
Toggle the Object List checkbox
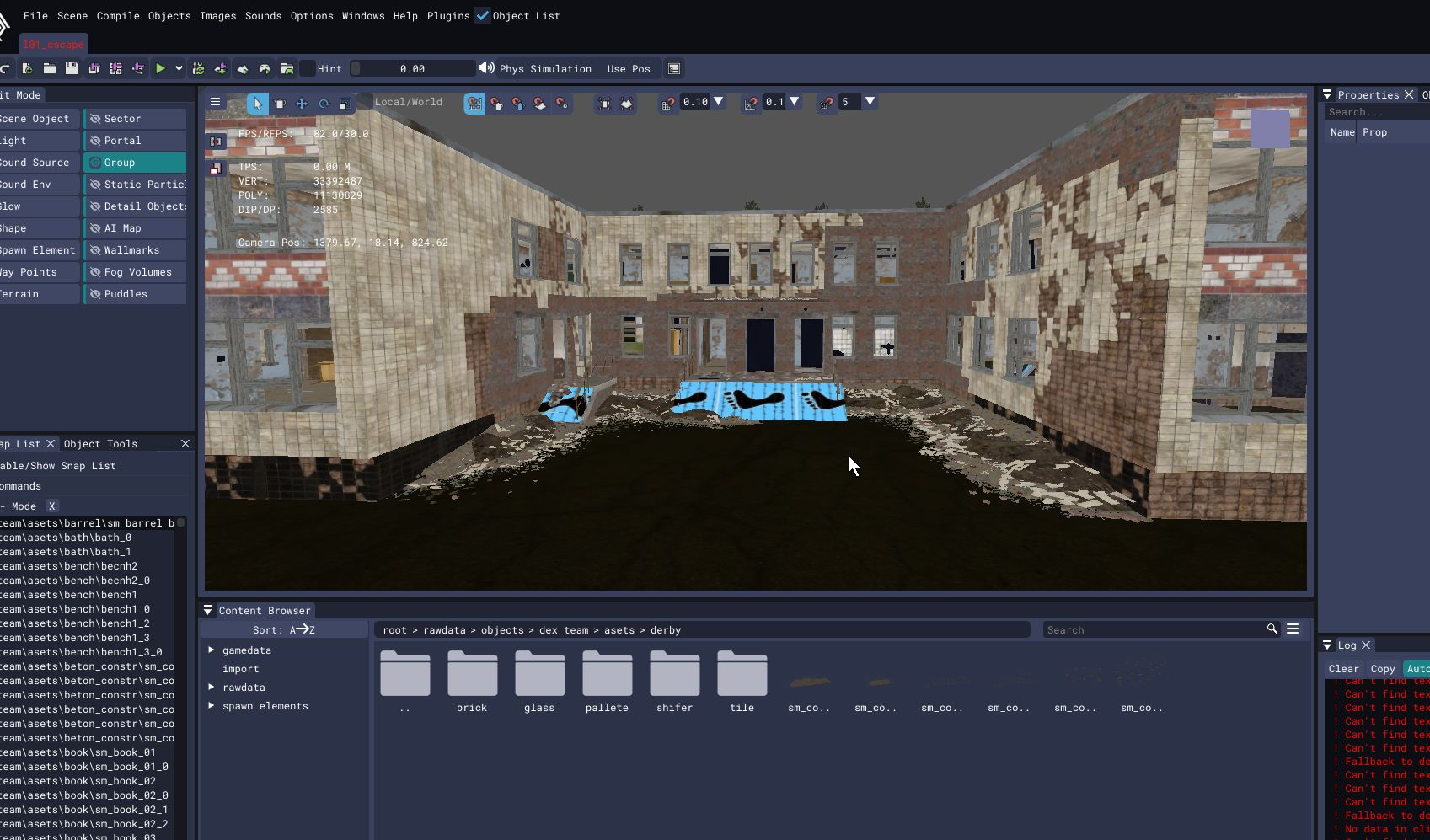coord(483,16)
